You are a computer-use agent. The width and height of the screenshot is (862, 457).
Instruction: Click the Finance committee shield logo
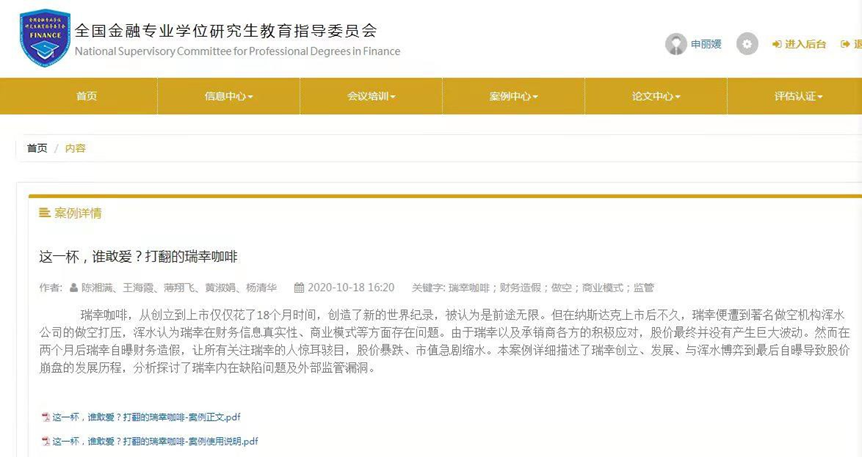[x=45, y=38]
